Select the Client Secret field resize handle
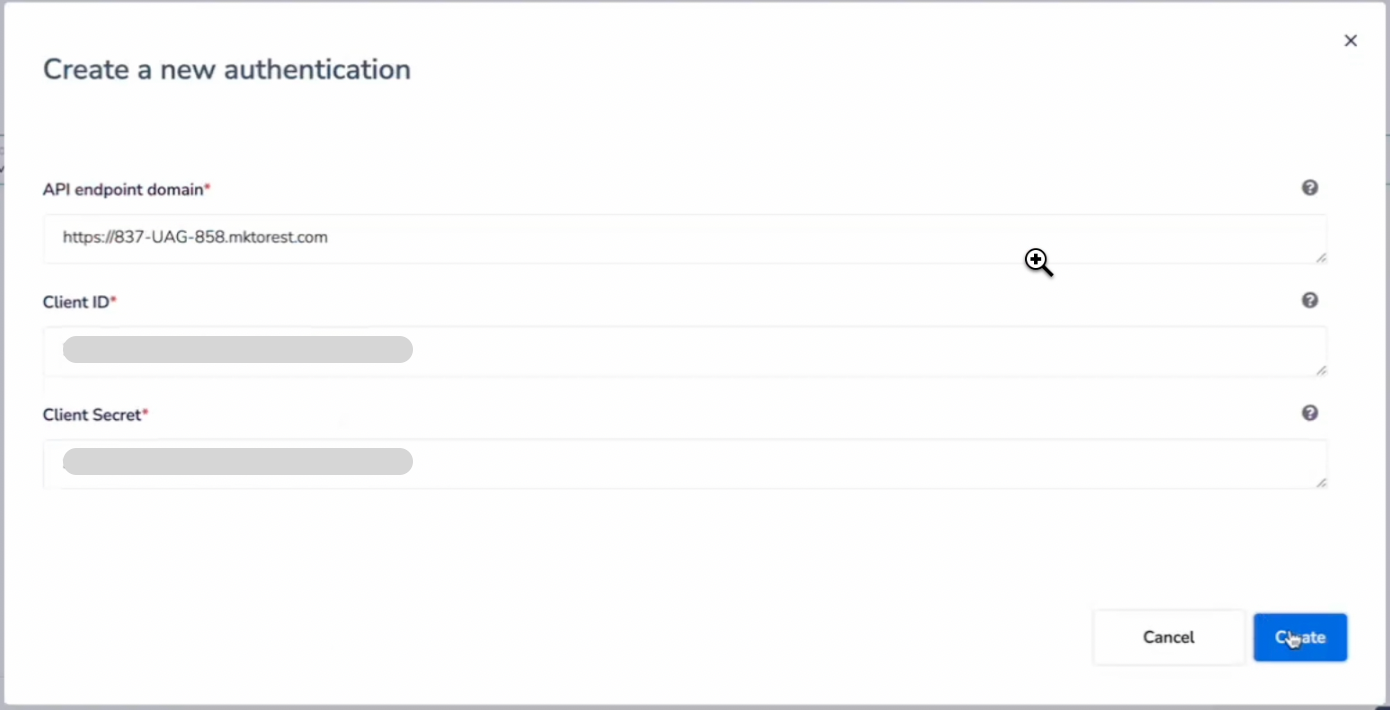The height and width of the screenshot is (710, 1390). [x=1321, y=483]
